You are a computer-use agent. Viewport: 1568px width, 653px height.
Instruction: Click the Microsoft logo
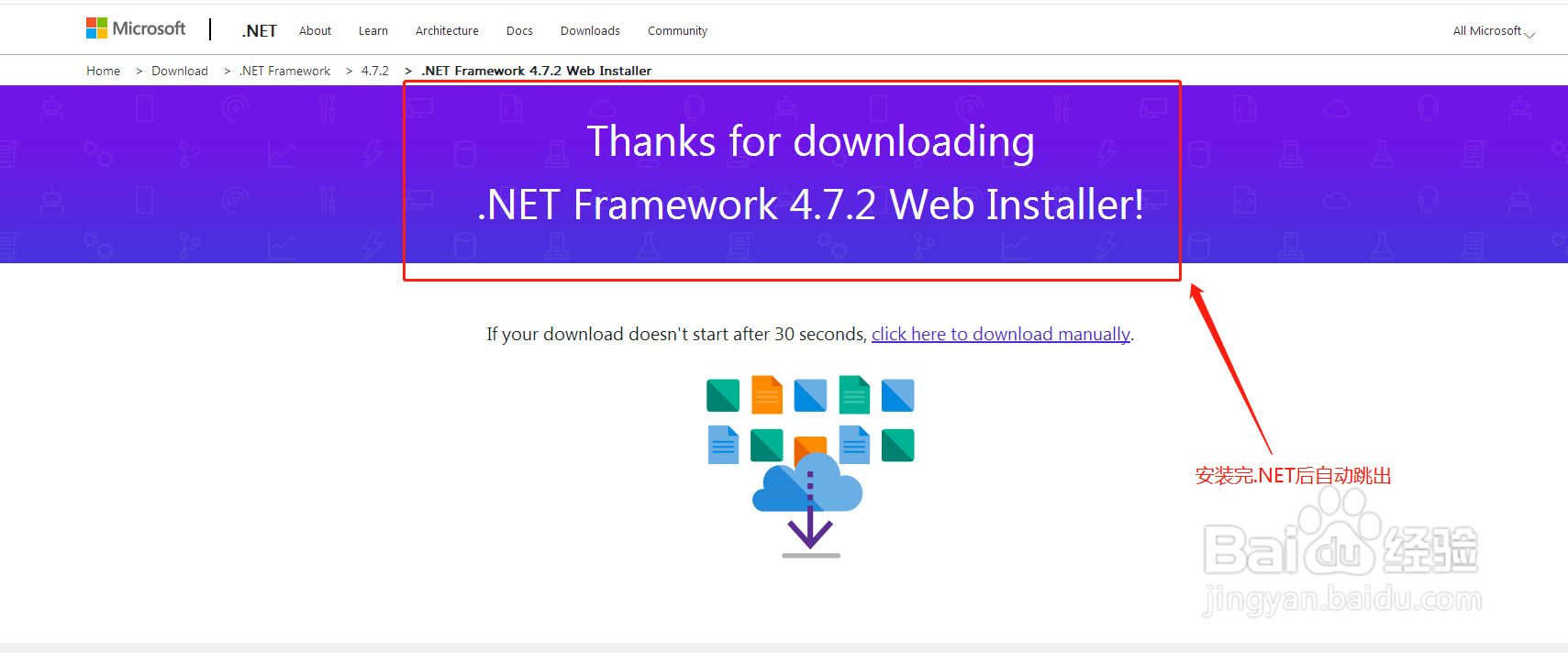[x=136, y=29]
